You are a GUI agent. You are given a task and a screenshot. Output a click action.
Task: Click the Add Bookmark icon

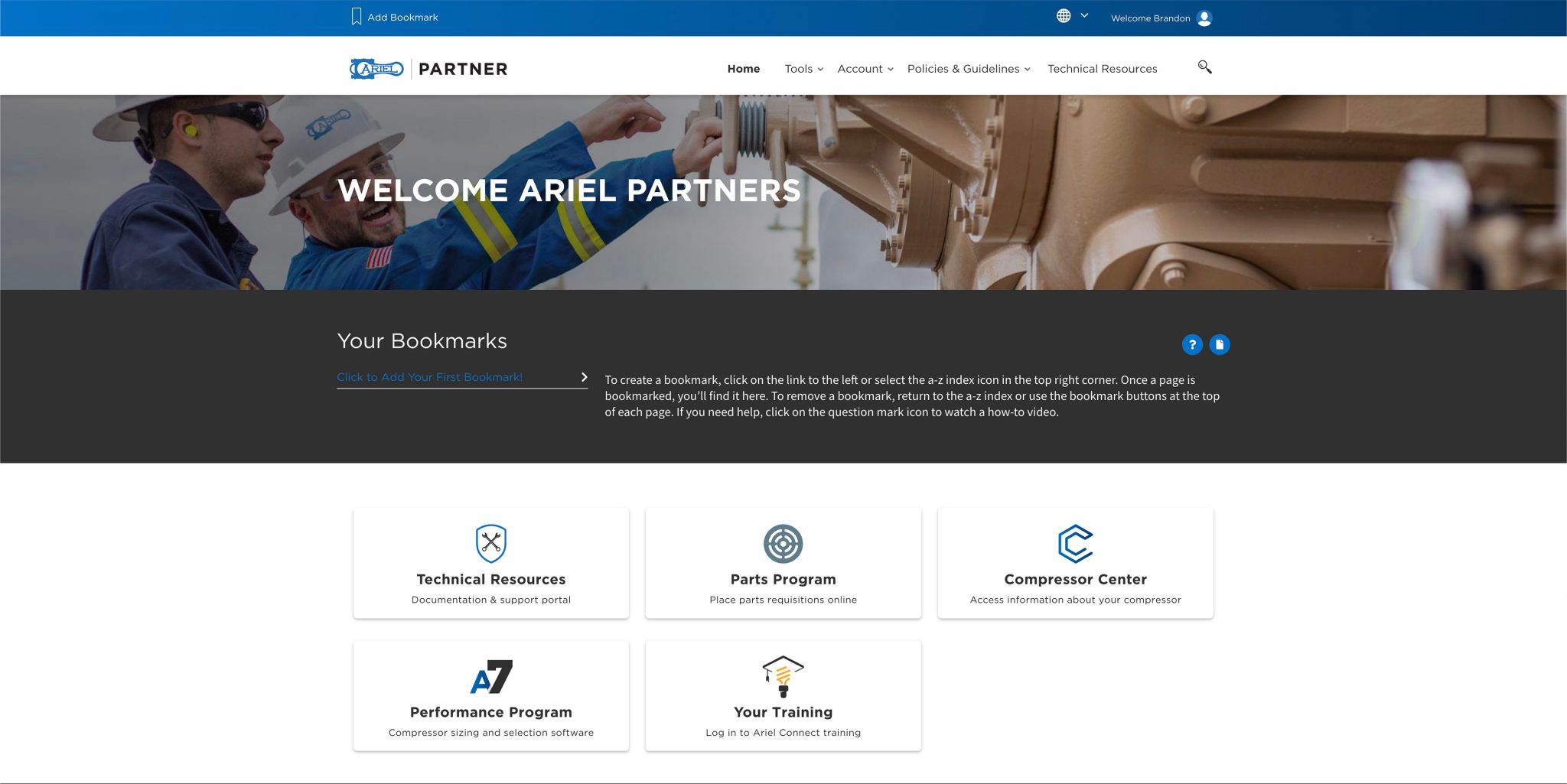click(357, 17)
